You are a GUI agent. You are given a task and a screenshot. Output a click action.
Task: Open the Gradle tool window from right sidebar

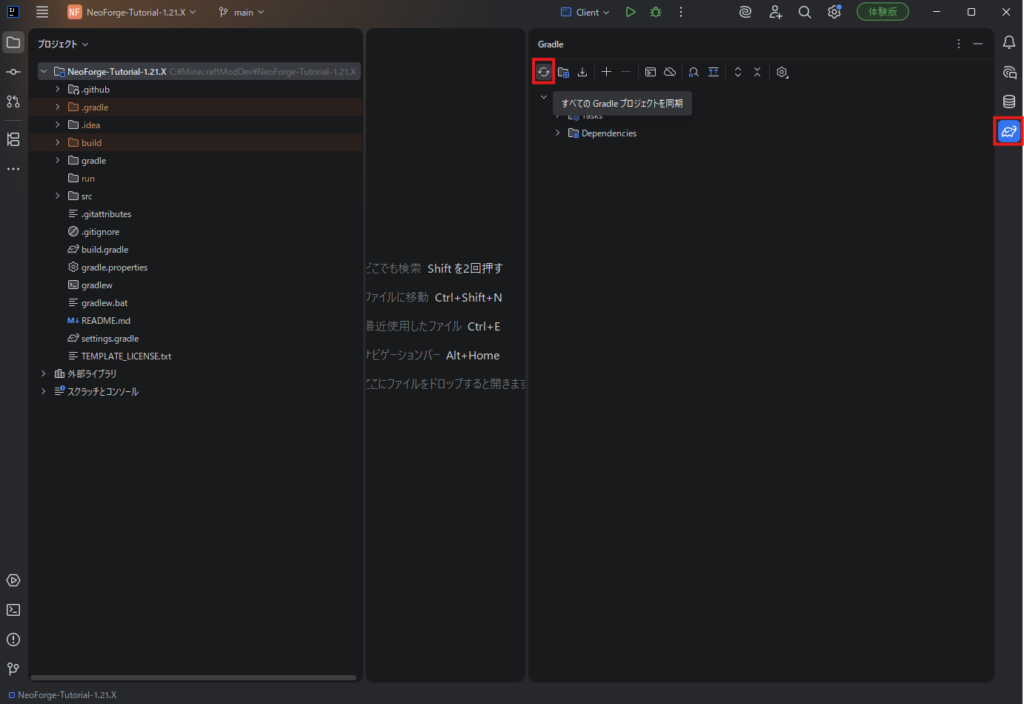pos(1008,131)
